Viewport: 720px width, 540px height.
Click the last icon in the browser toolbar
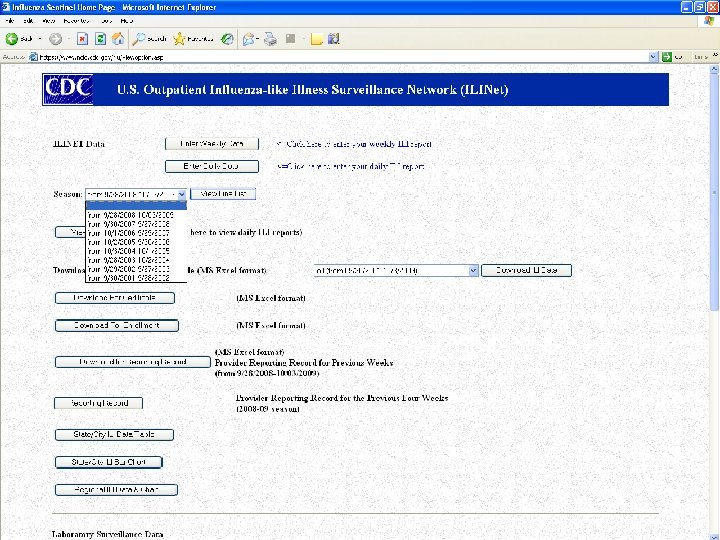point(334,39)
